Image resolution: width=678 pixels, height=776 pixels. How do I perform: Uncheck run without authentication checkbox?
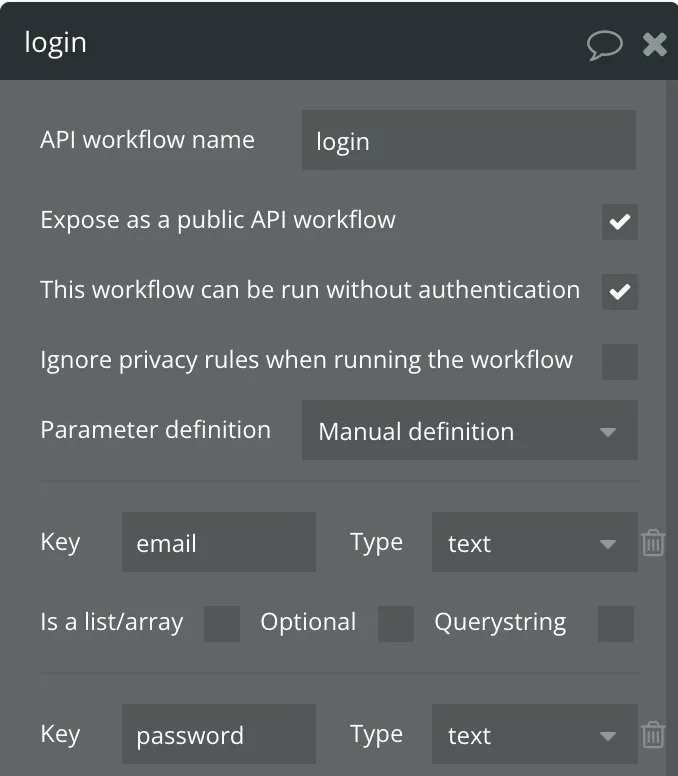[x=620, y=291]
